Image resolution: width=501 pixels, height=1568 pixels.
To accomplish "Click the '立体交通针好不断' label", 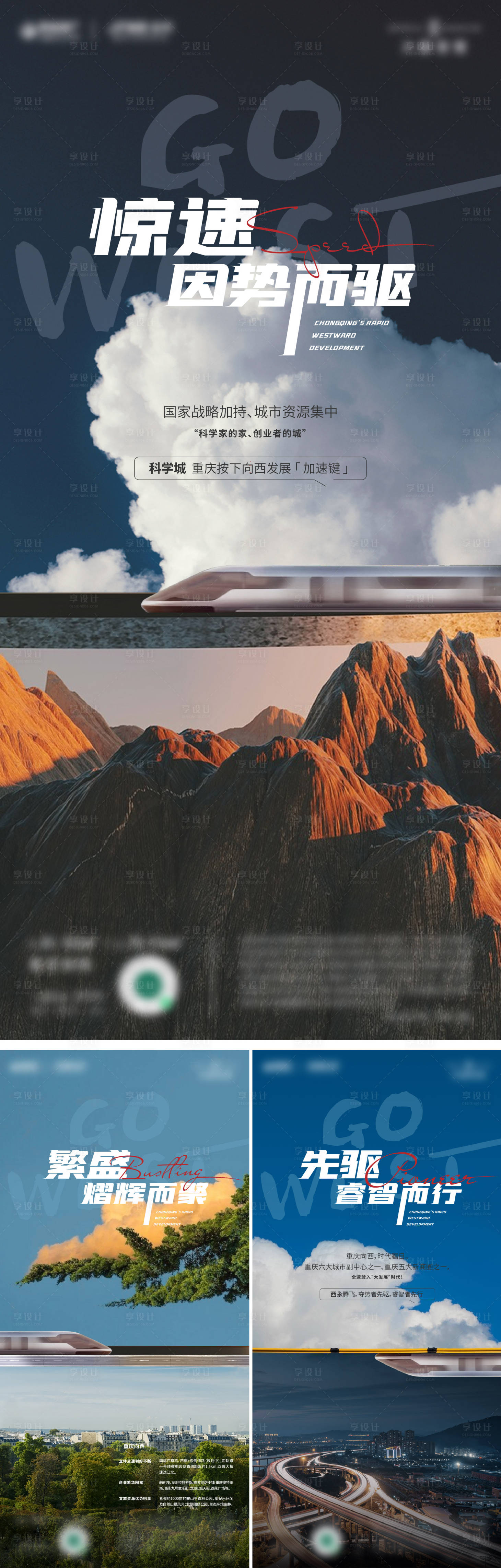I will [135, 1460].
